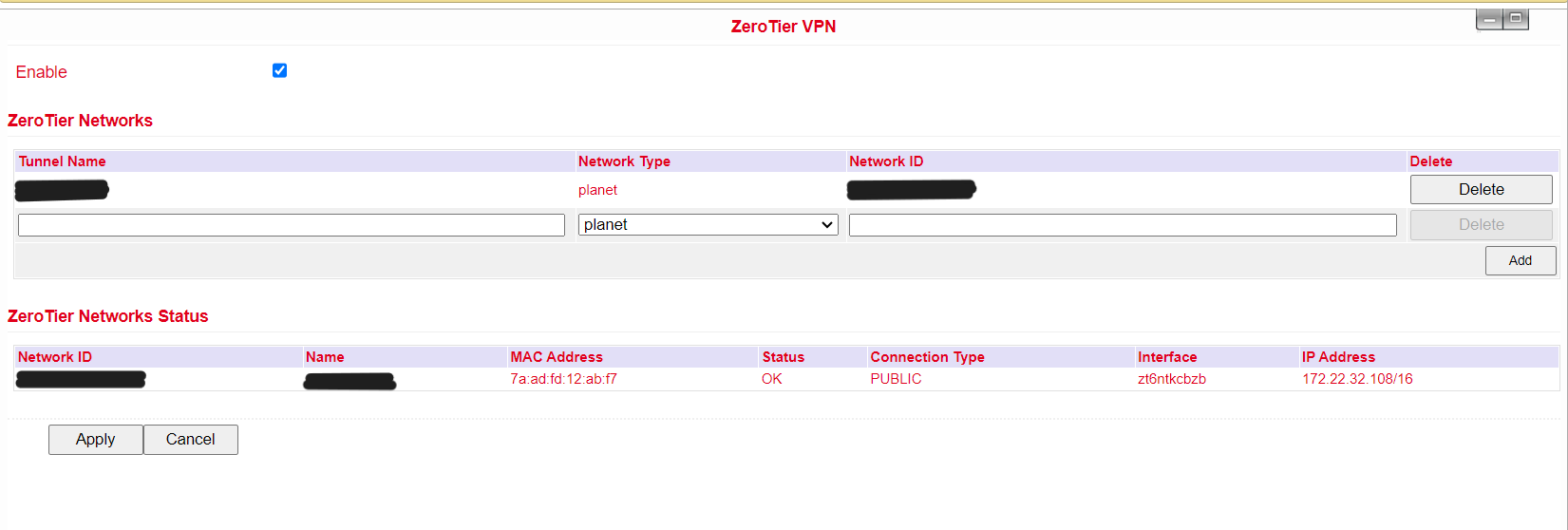This screenshot has width=1568, height=530.
Task: Delete the existing planet network entry
Action: [1481, 190]
